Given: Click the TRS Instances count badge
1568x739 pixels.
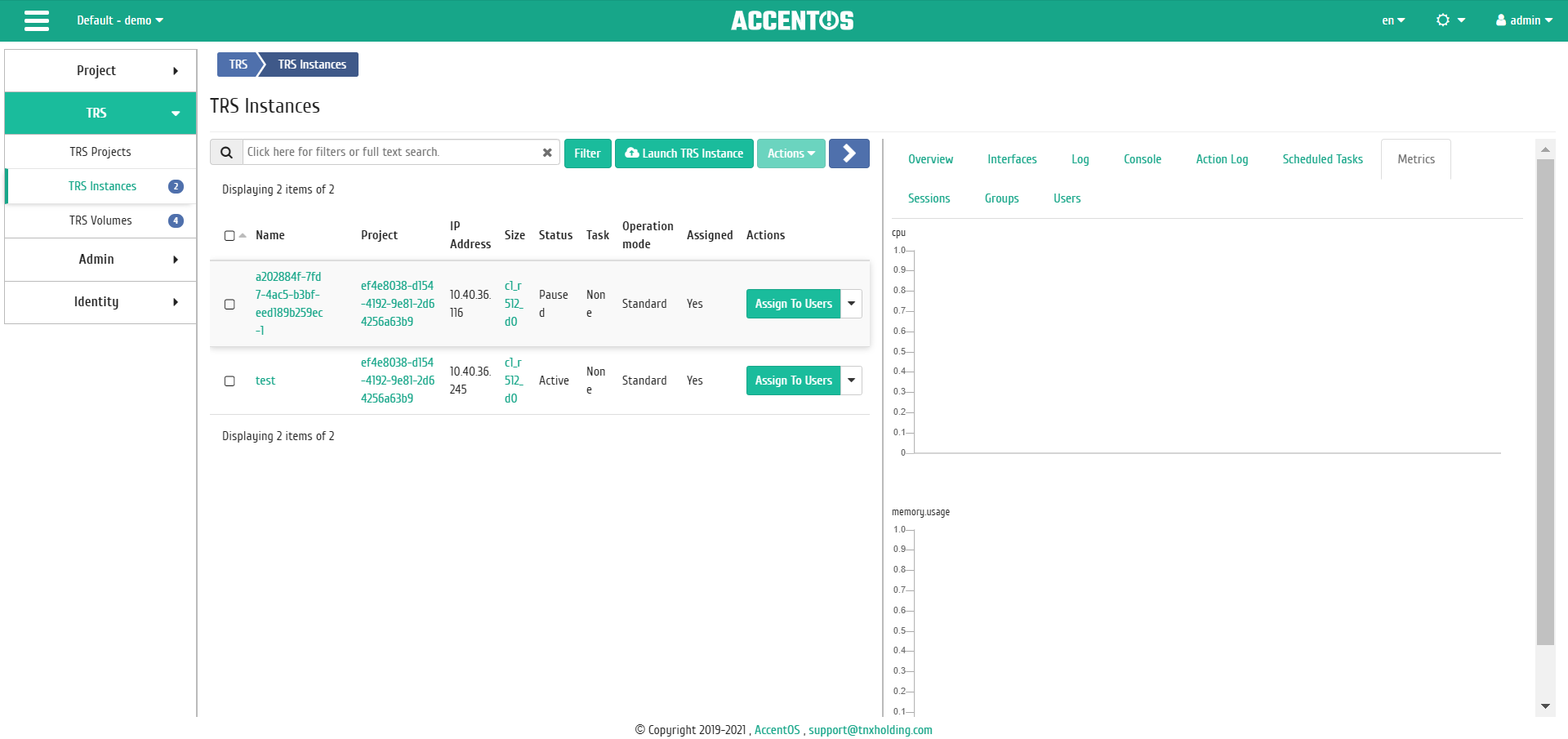Looking at the screenshot, I should pyautogui.click(x=176, y=186).
